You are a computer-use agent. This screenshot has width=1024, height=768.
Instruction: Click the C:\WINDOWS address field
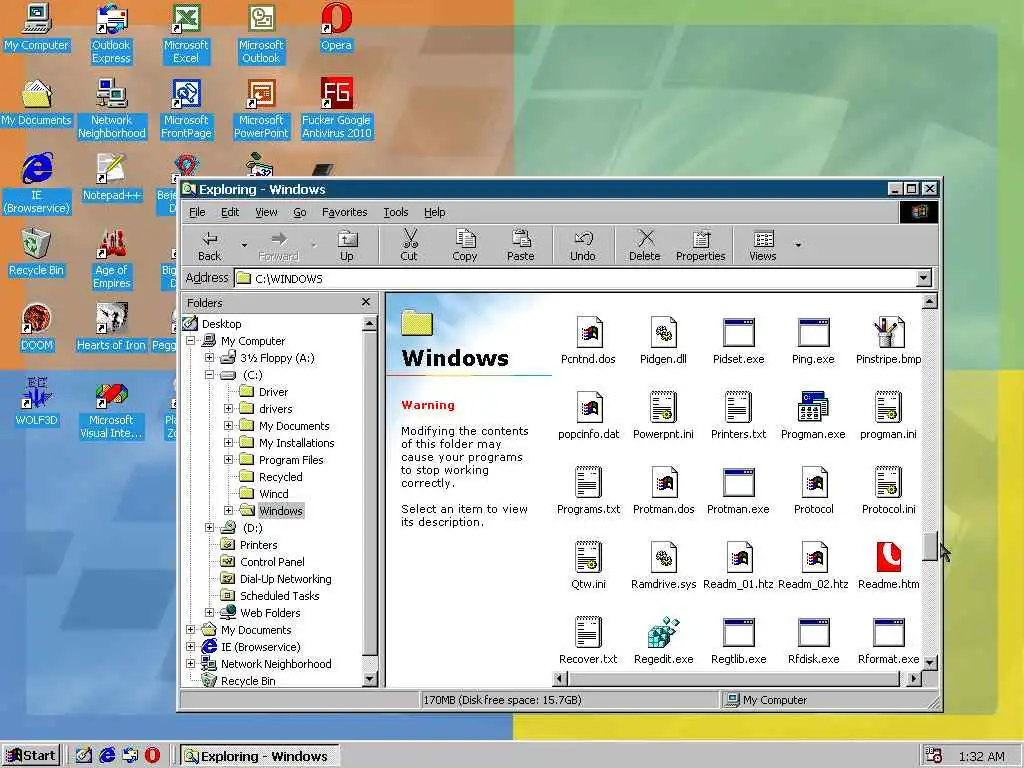click(575, 278)
